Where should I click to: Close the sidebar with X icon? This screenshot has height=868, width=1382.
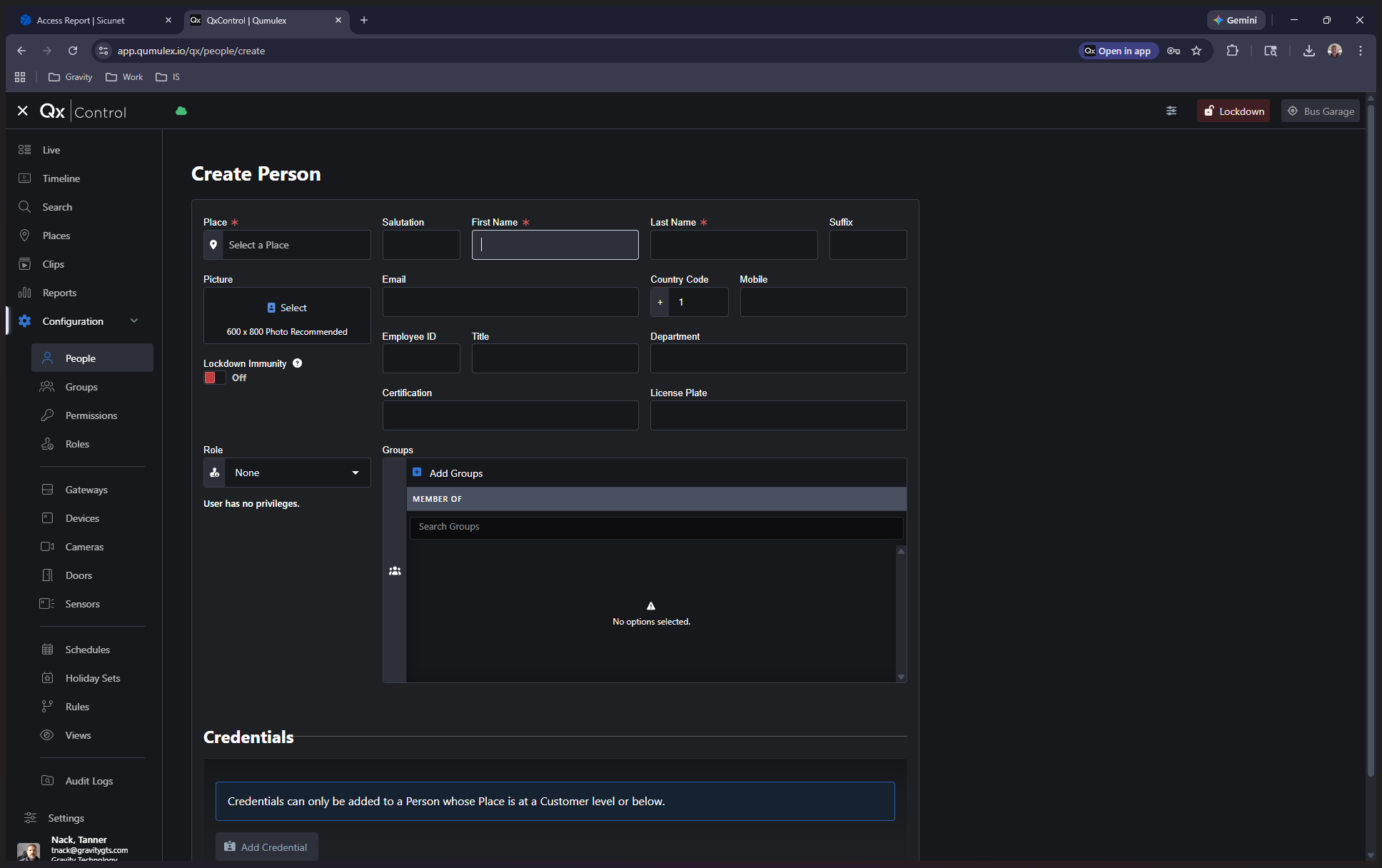tap(23, 111)
